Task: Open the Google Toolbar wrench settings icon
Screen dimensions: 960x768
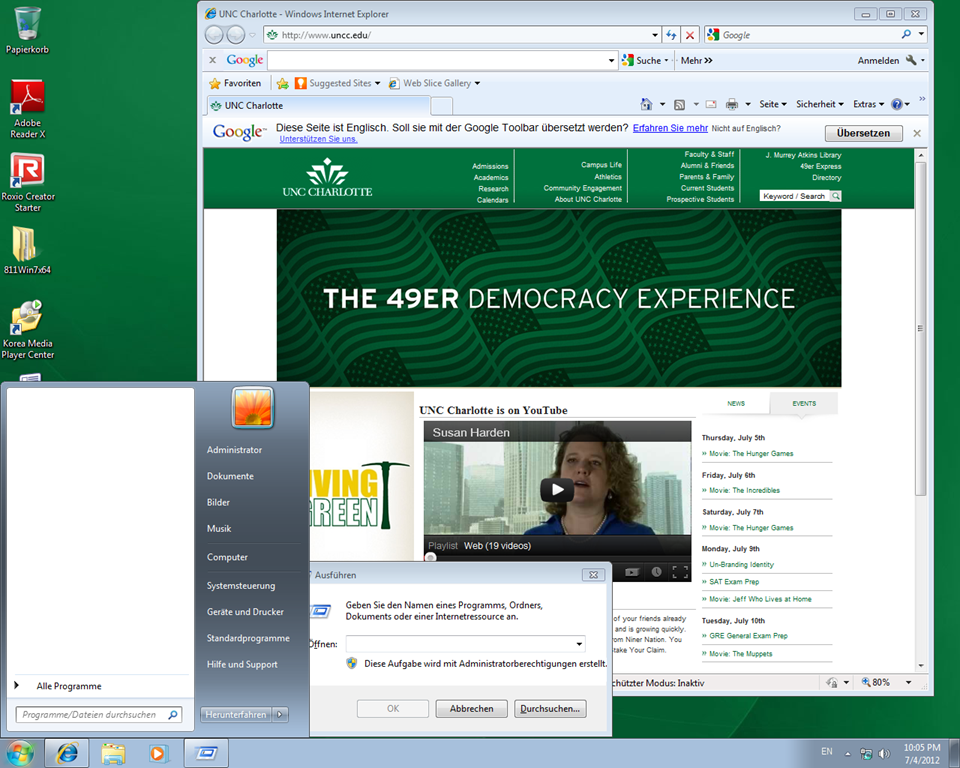Action: pos(911,60)
